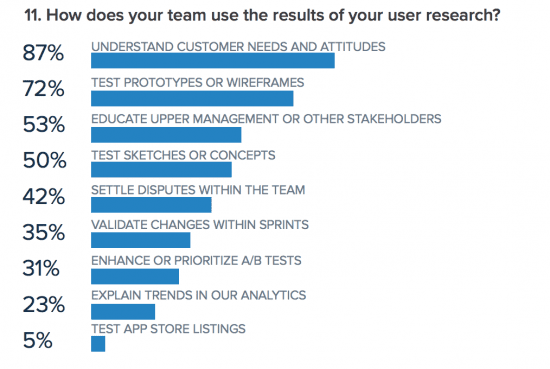Click the chart question title
550x369 pixels.
point(262,15)
